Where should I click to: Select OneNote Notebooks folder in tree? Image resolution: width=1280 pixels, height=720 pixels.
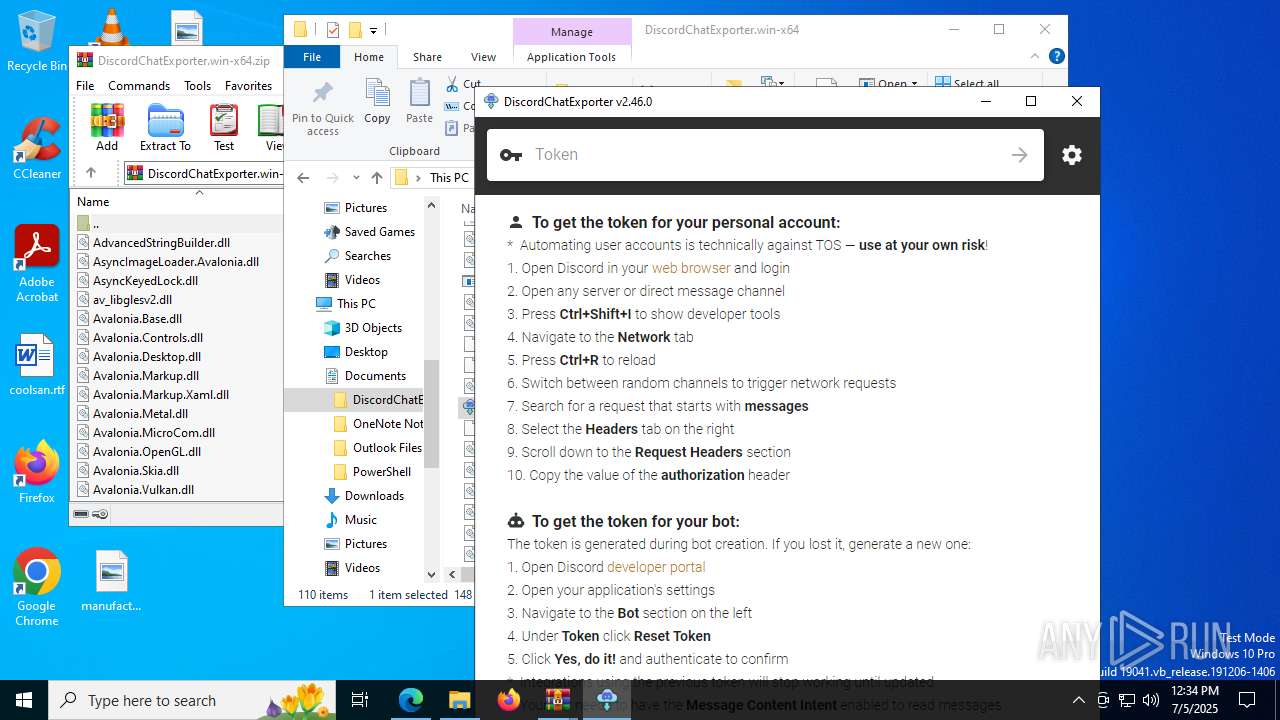pyautogui.click(x=378, y=424)
